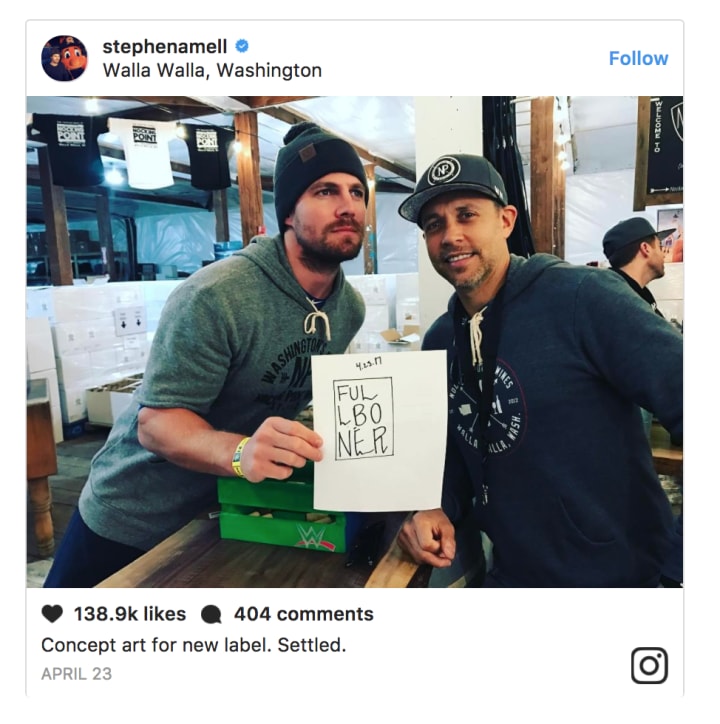The image size is (720, 724).
Task: Open the Walla Walla, Washington location
Action: coord(212,71)
